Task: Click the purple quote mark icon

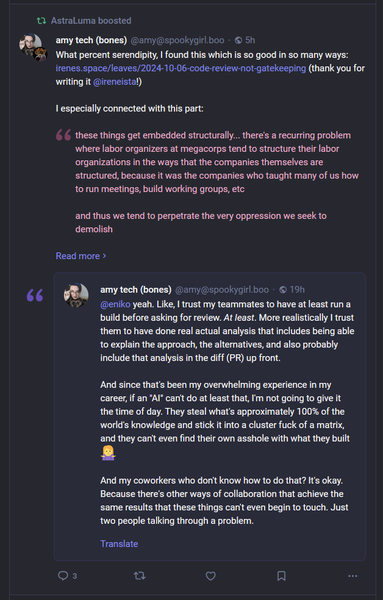Action: pyautogui.click(x=35, y=295)
